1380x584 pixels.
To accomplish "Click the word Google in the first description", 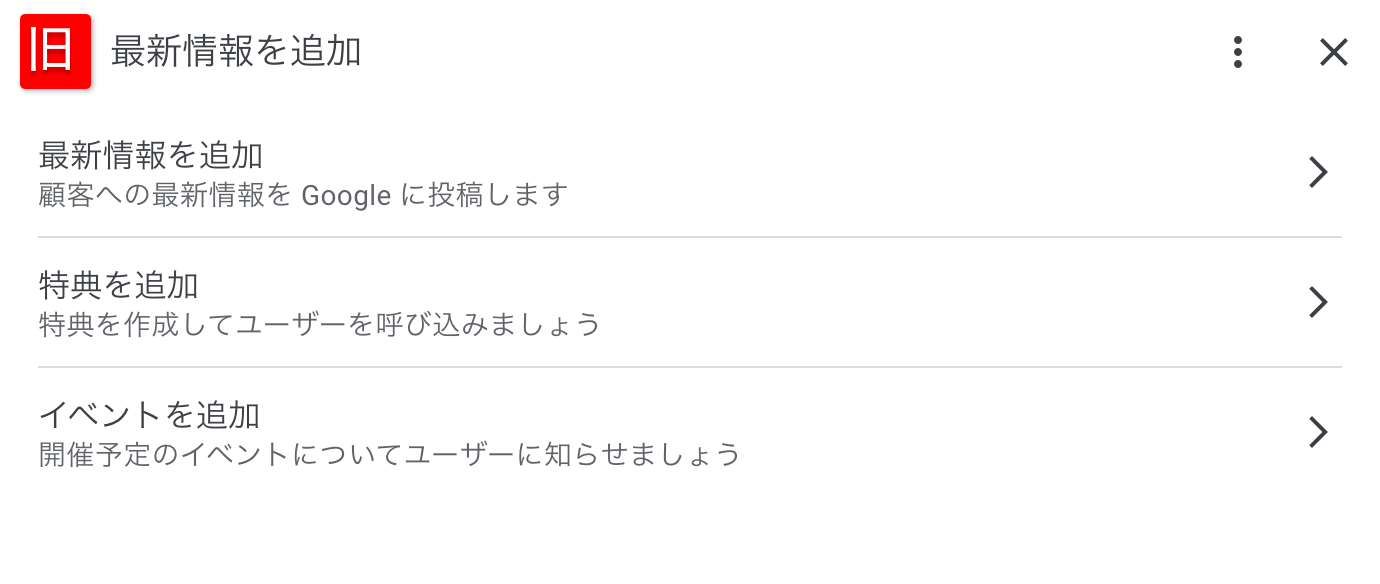I will pos(346,195).
